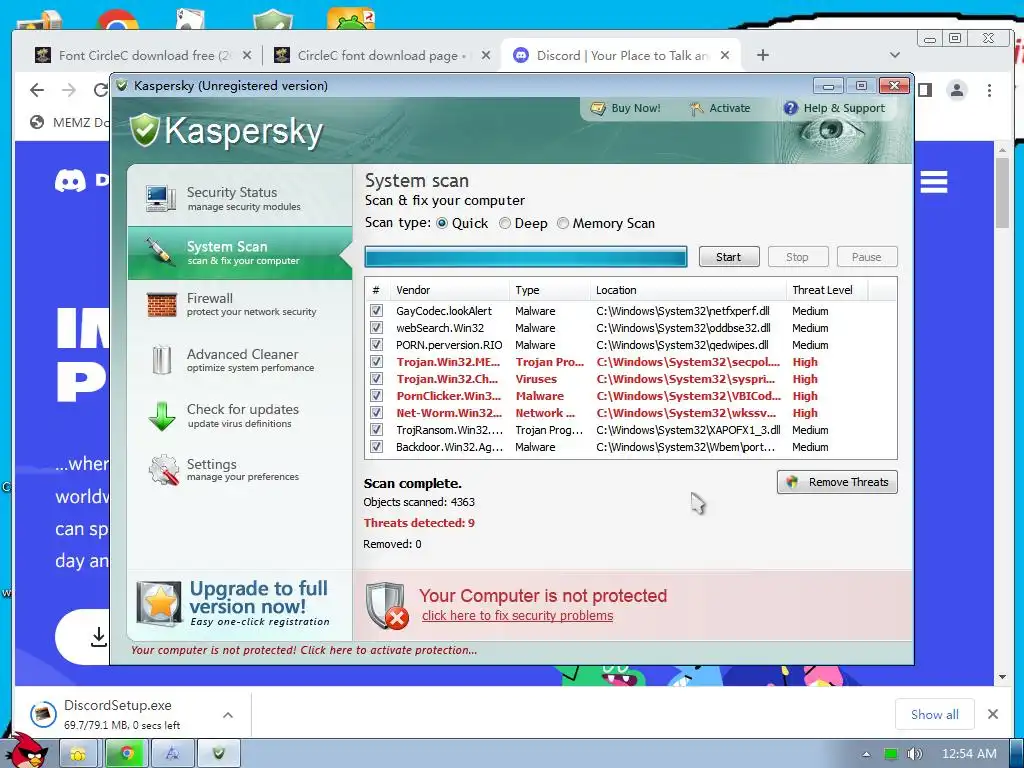Viewport: 1024px width, 768px height.
Task: Open Advanced Cleaner trash can icon
Action: pos(161,360)
